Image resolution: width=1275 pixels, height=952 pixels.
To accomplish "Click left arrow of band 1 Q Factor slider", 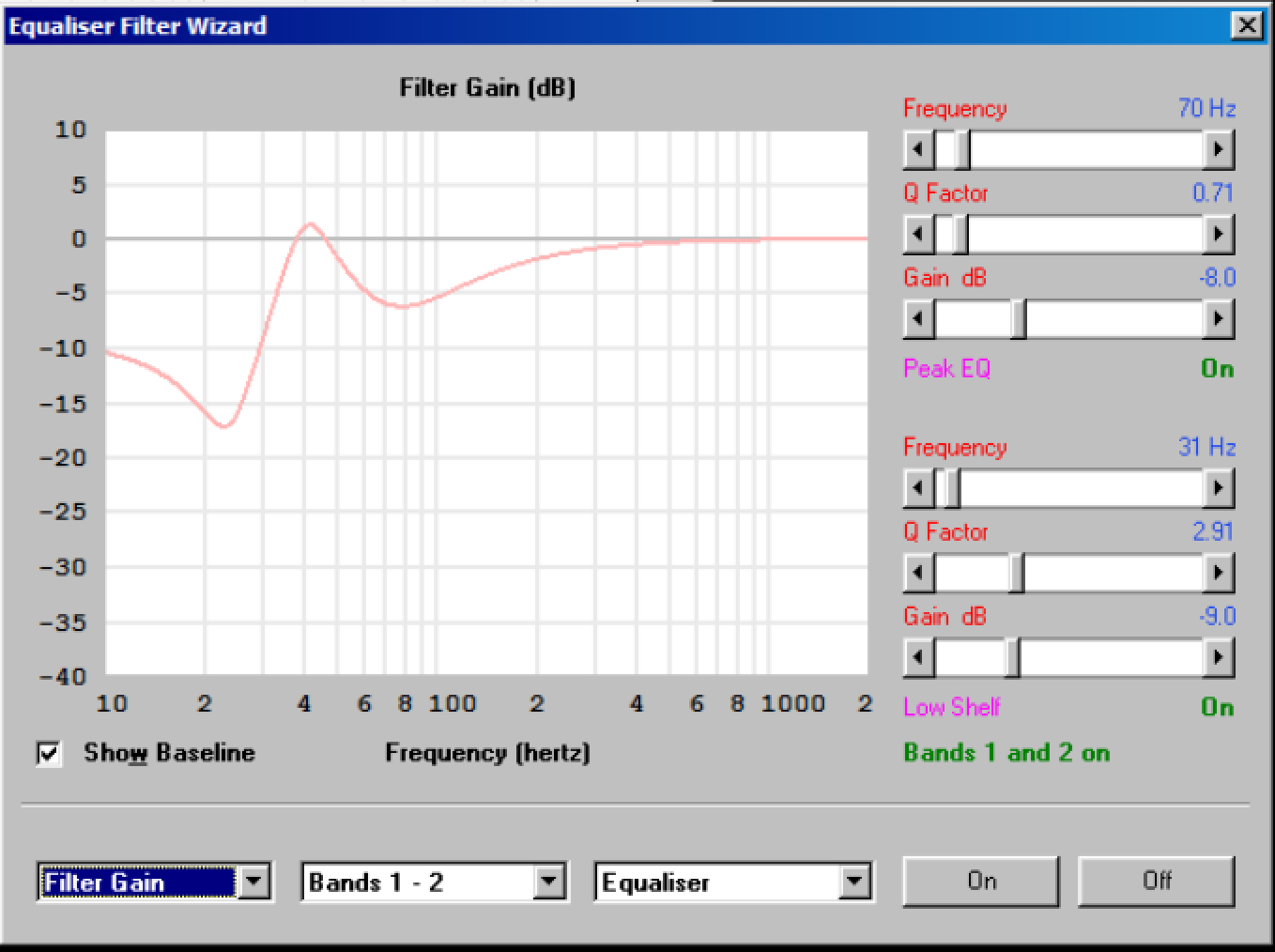I will click(x=918, y=234).
